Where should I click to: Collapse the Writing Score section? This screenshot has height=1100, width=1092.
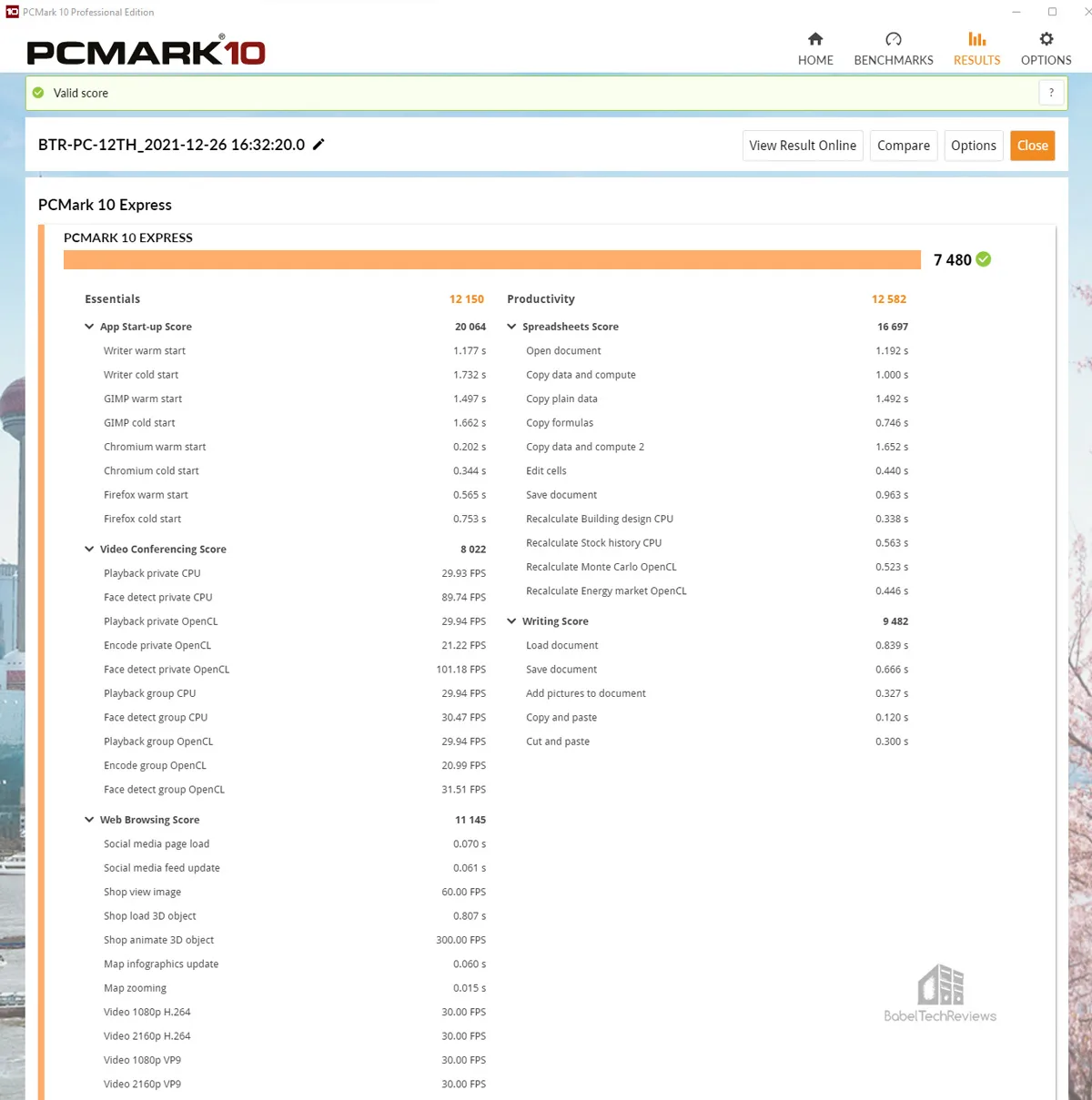(x=511, y=621)
